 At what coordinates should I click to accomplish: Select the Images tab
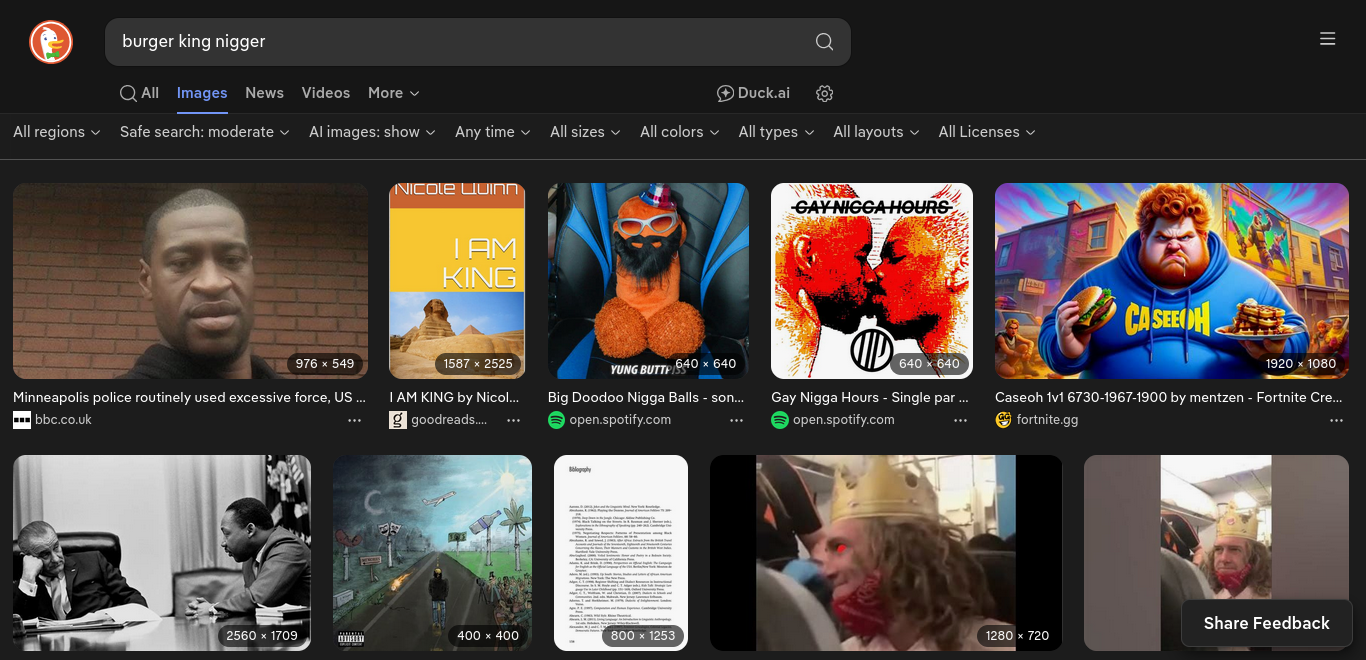pyautogui.click(x=202, y=93)
